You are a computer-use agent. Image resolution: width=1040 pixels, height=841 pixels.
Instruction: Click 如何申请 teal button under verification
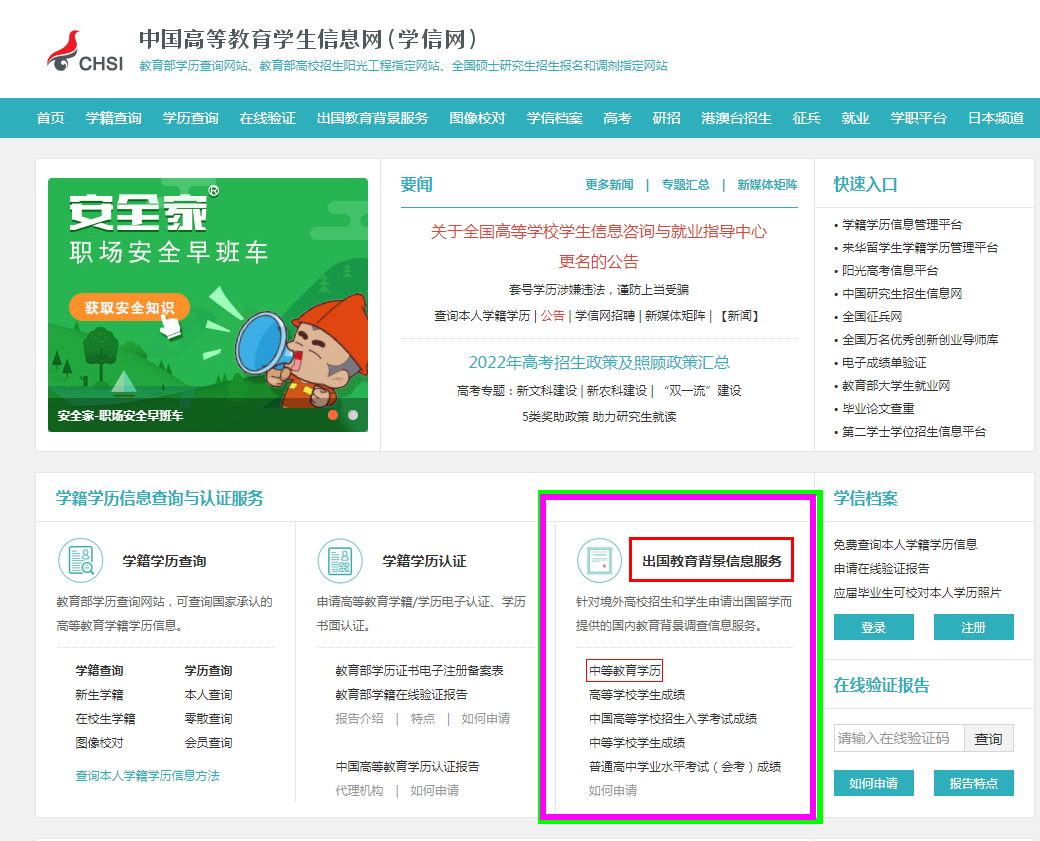click(874, 783)
